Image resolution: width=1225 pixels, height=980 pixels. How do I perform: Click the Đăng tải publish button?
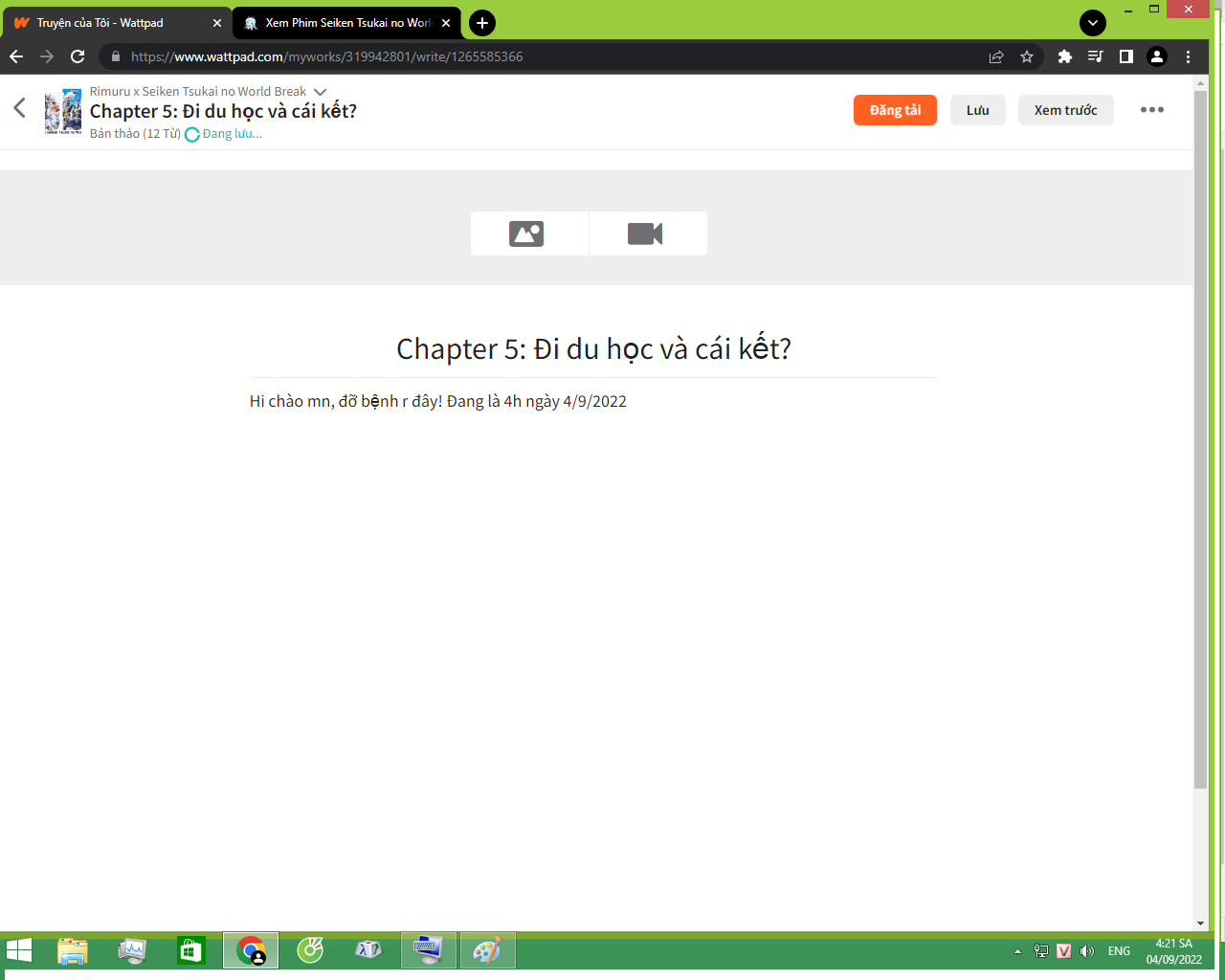895,110
